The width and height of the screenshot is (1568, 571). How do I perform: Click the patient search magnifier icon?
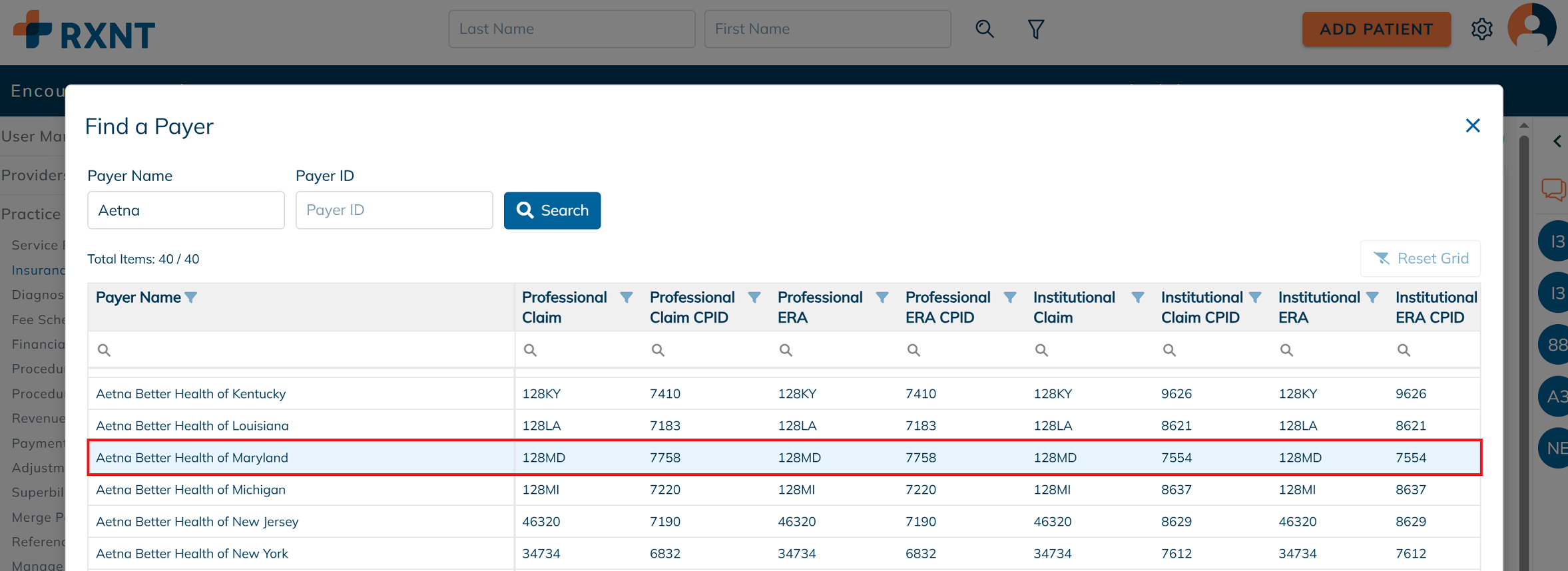coord(984,29)
